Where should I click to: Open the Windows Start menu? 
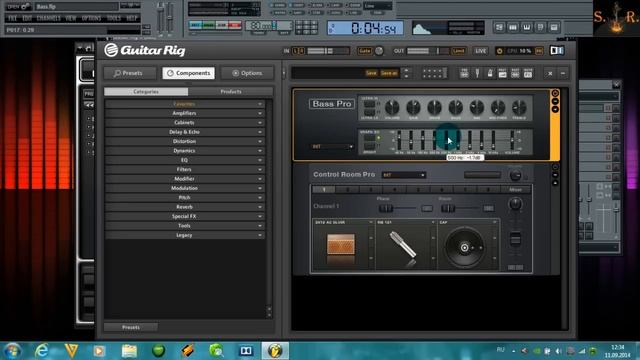tap(12, 351)
